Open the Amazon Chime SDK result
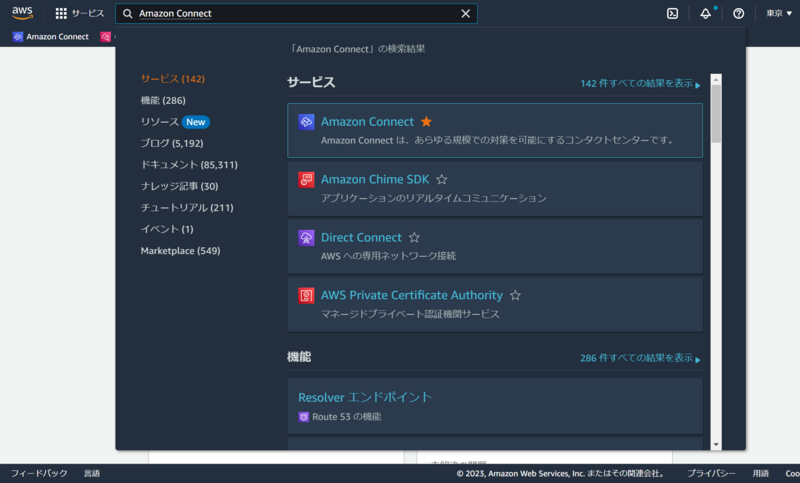The image size is (800, 483). pyautogui.click(x=494, y=189)
